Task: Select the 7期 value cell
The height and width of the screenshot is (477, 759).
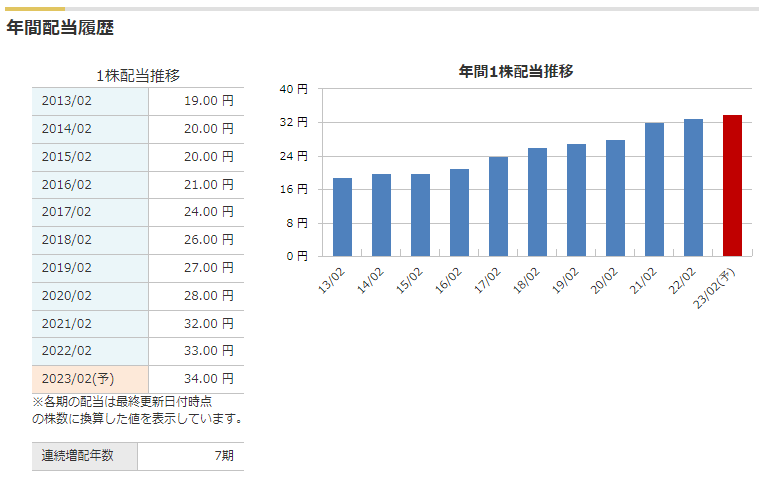Action: pos(191,456)
